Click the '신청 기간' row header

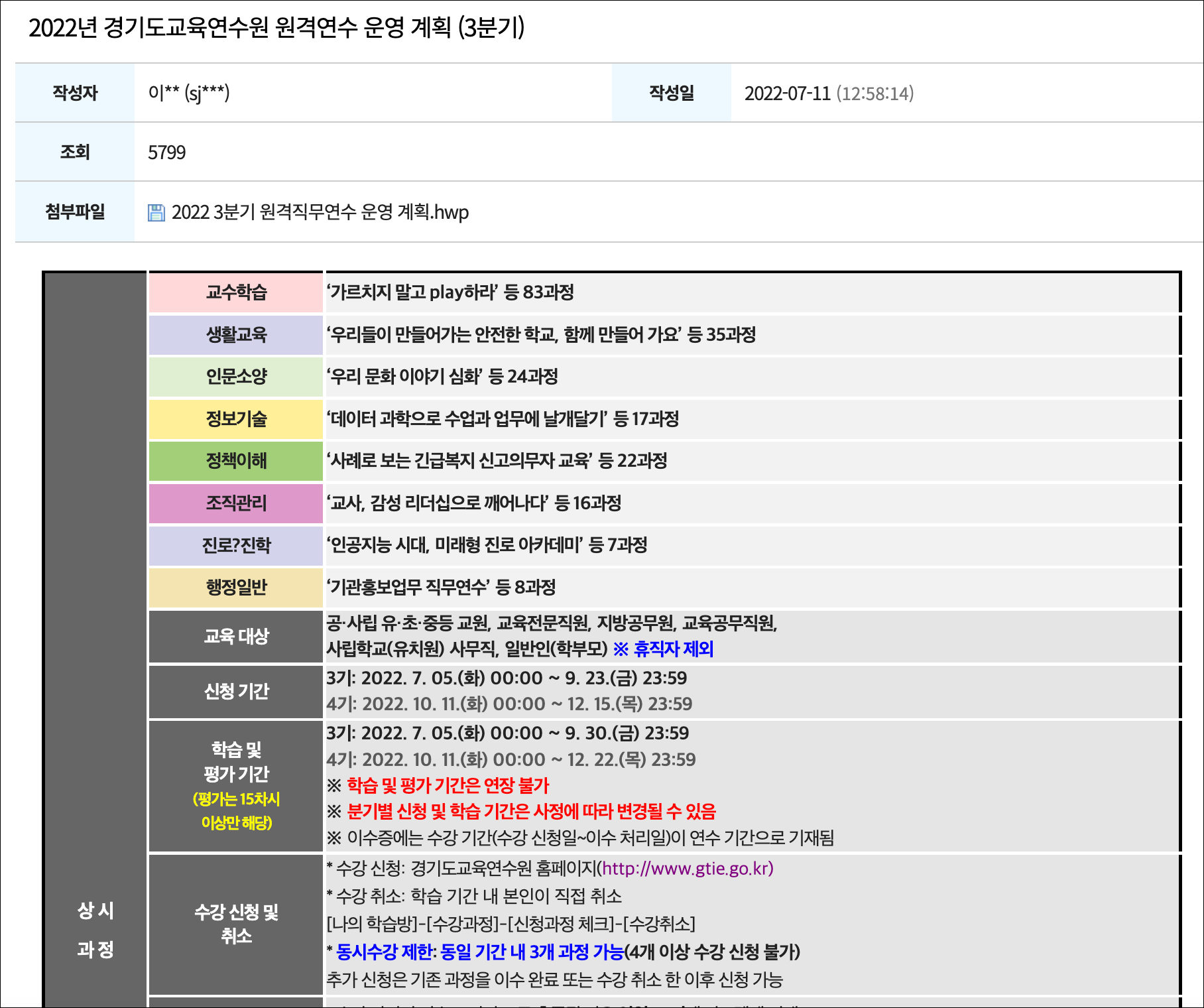[x=236, y=692]
